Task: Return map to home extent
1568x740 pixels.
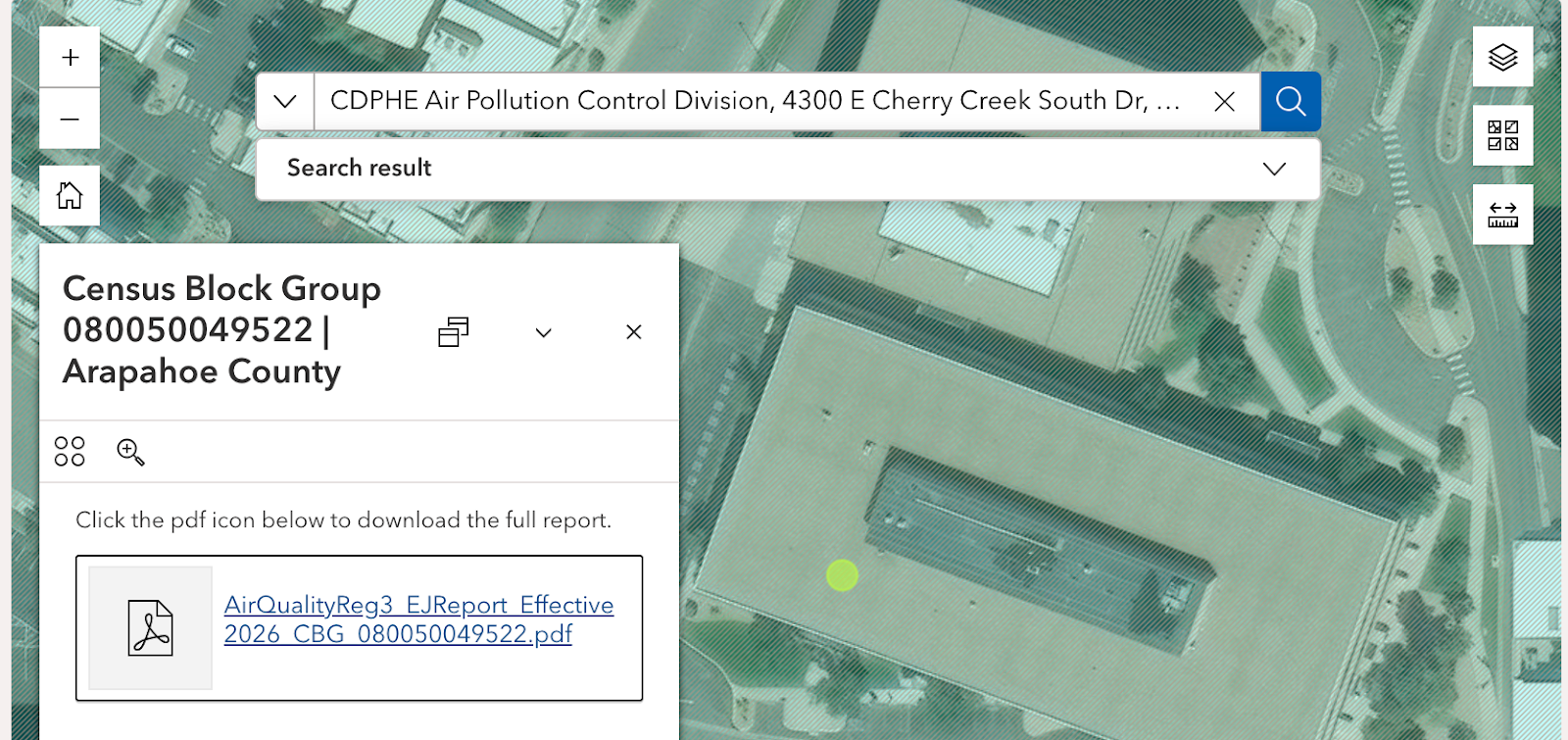Action: (70, 196)
